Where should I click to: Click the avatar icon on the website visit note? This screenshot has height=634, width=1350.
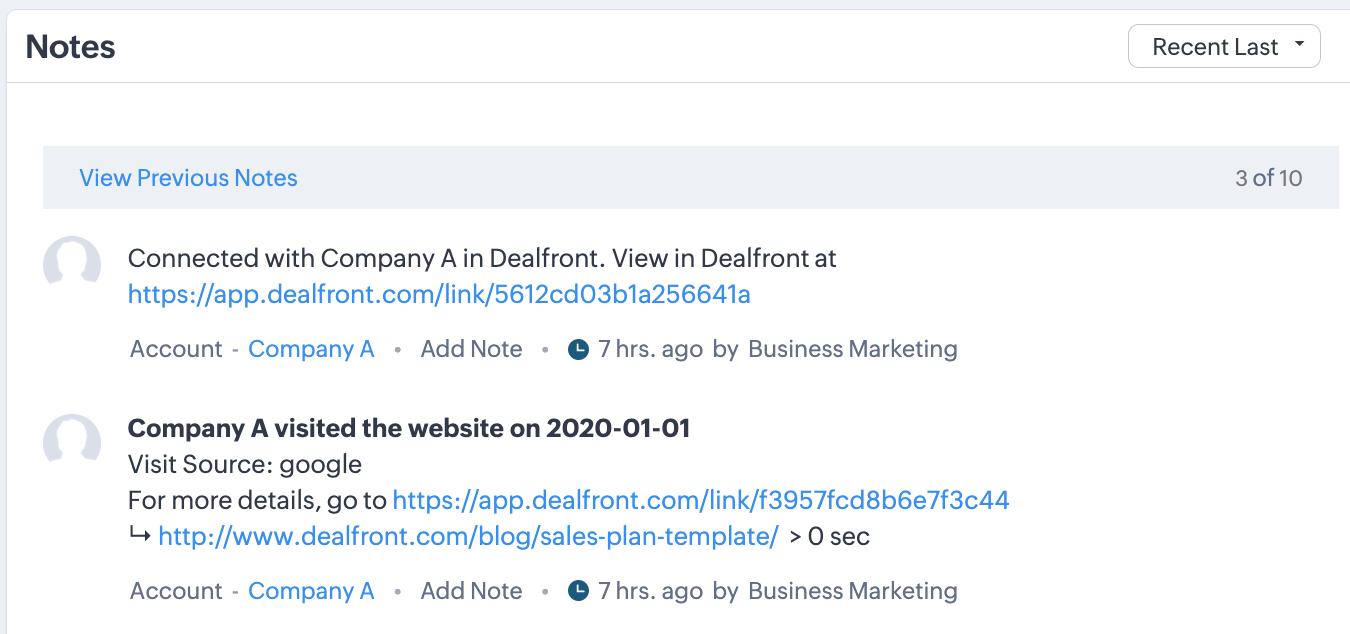click(71, 441)
